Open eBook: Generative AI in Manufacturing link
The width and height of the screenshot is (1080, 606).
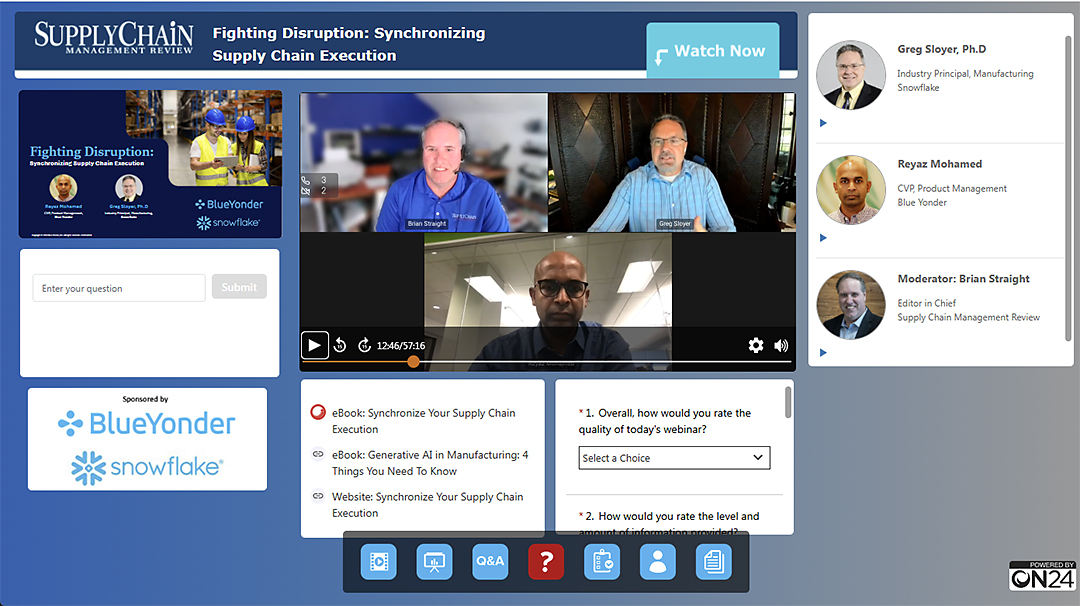click(430, 463)
